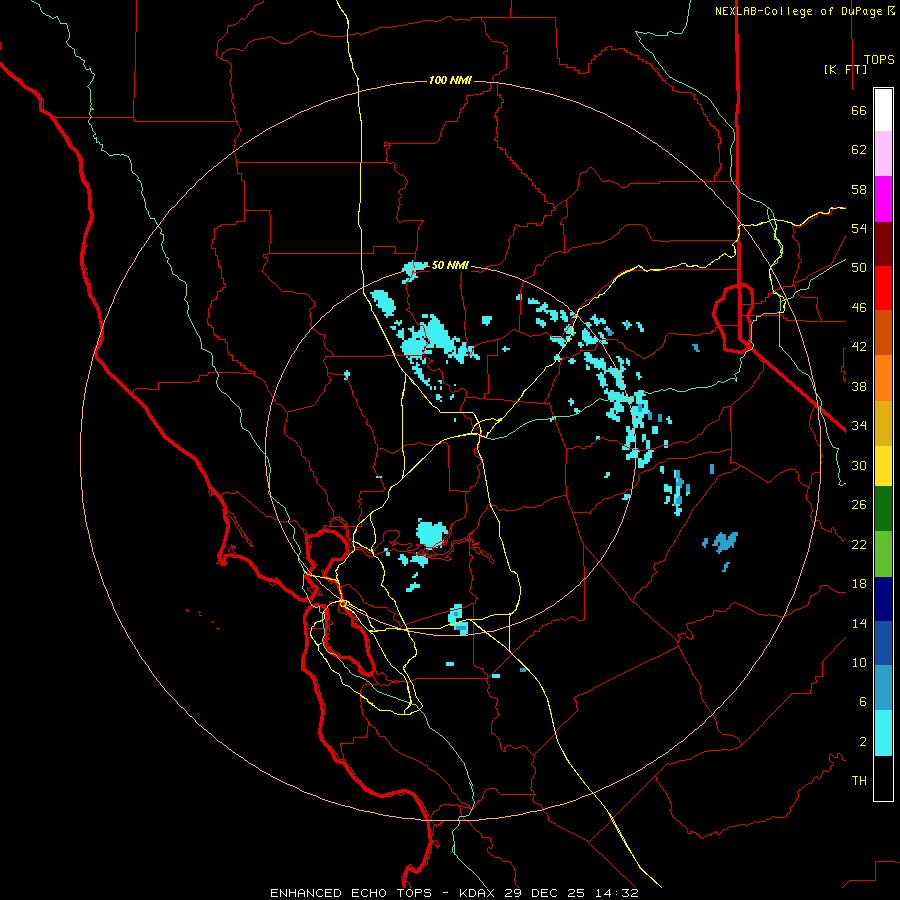Click the cyan 10 kft legend swatch
Image resolution: width=900 pixels, height=900 pixels.
(883, 733)
